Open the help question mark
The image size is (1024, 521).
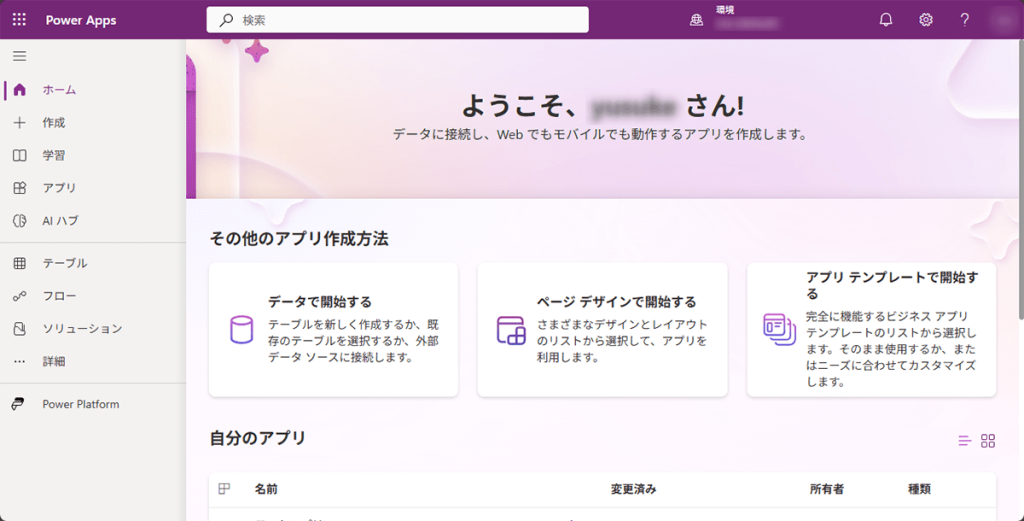click(x=965, y=20)
